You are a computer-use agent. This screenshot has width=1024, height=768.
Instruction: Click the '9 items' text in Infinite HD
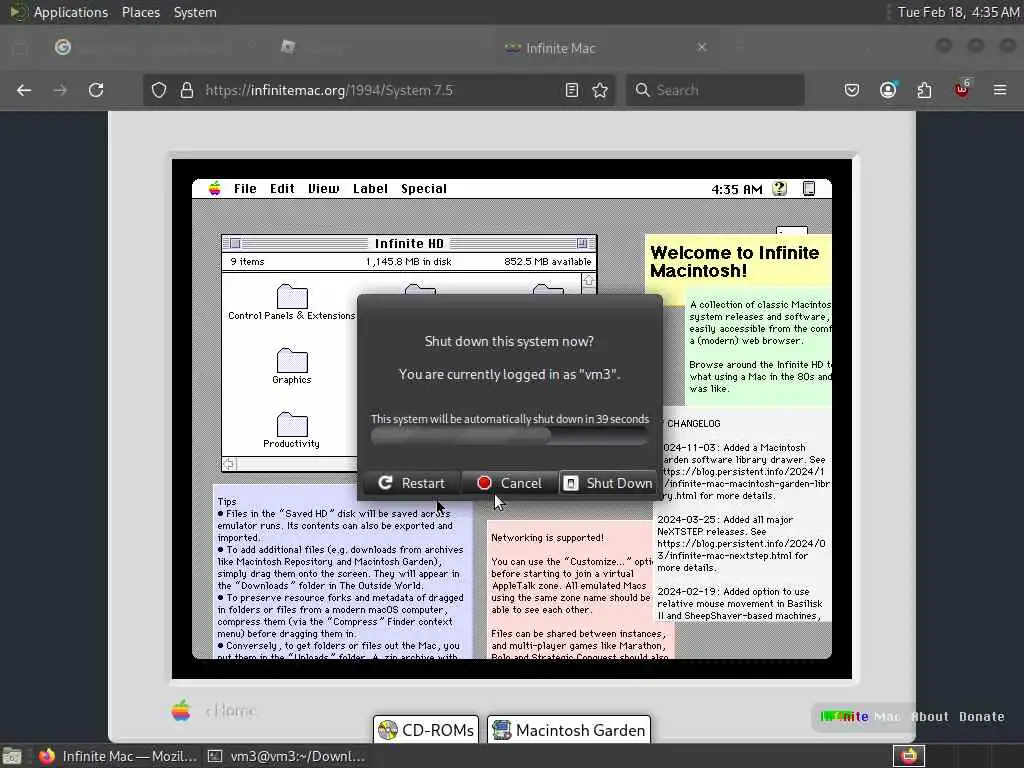click(x=248, y=262)
